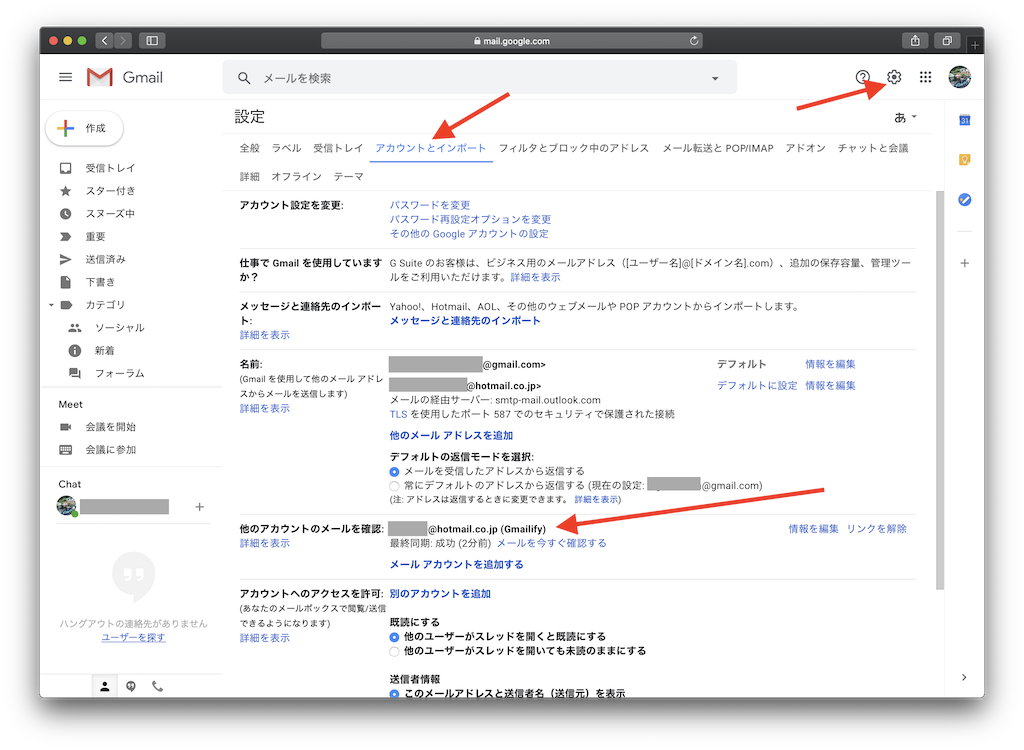
Task: Click メールを今すぐ確認する link
Action: (552, 544)
